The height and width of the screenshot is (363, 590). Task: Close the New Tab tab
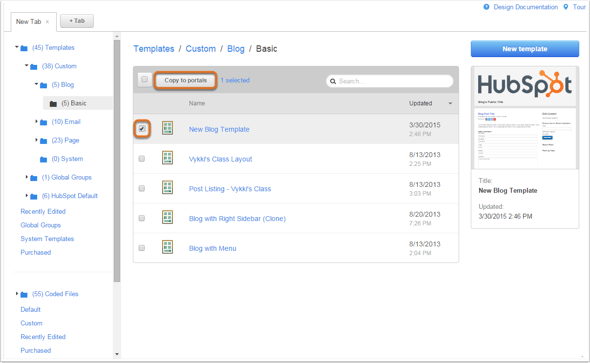[x=47, y=22]
